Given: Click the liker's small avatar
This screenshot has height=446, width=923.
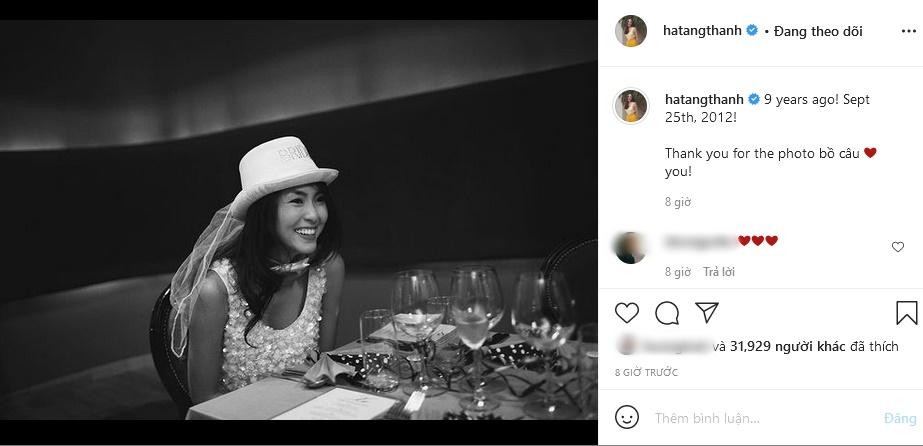Looking at the screenshot, I should pos(626,347).
